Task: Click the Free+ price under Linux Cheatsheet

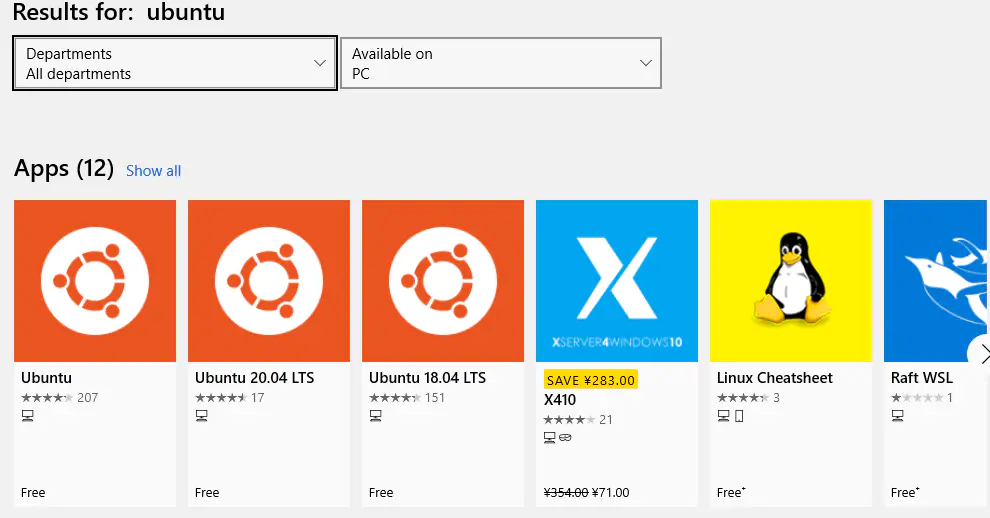Action: (x=731, y=493)
